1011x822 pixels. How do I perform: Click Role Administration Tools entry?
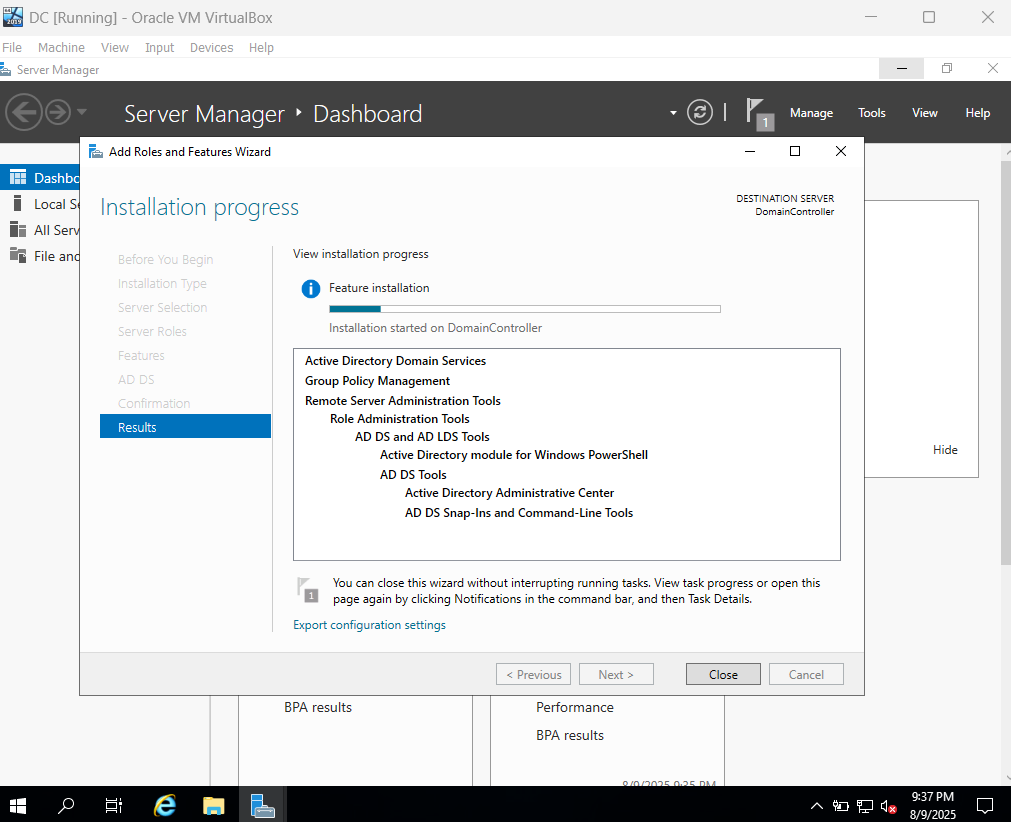400,419
